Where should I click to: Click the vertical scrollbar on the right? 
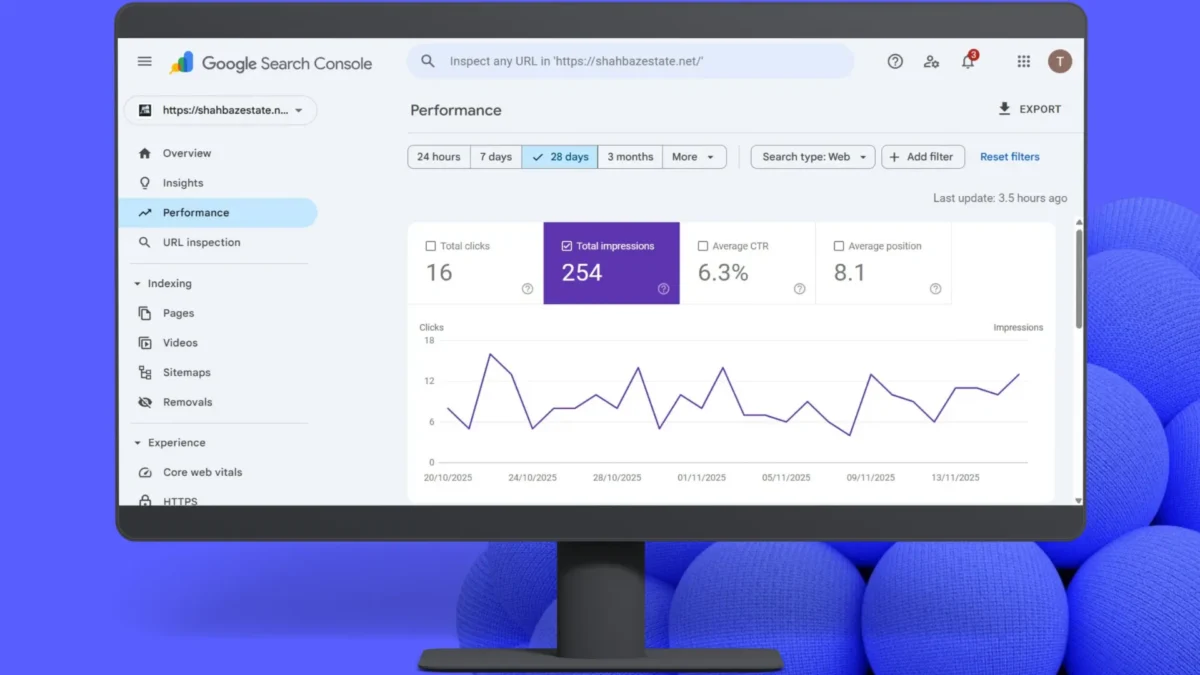[1078, 278]
